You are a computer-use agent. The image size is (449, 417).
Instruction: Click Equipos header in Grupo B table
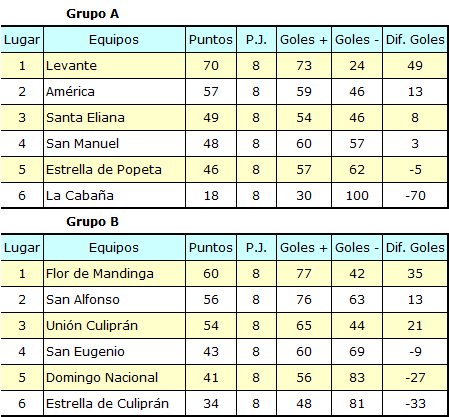[x=114, y=248]
